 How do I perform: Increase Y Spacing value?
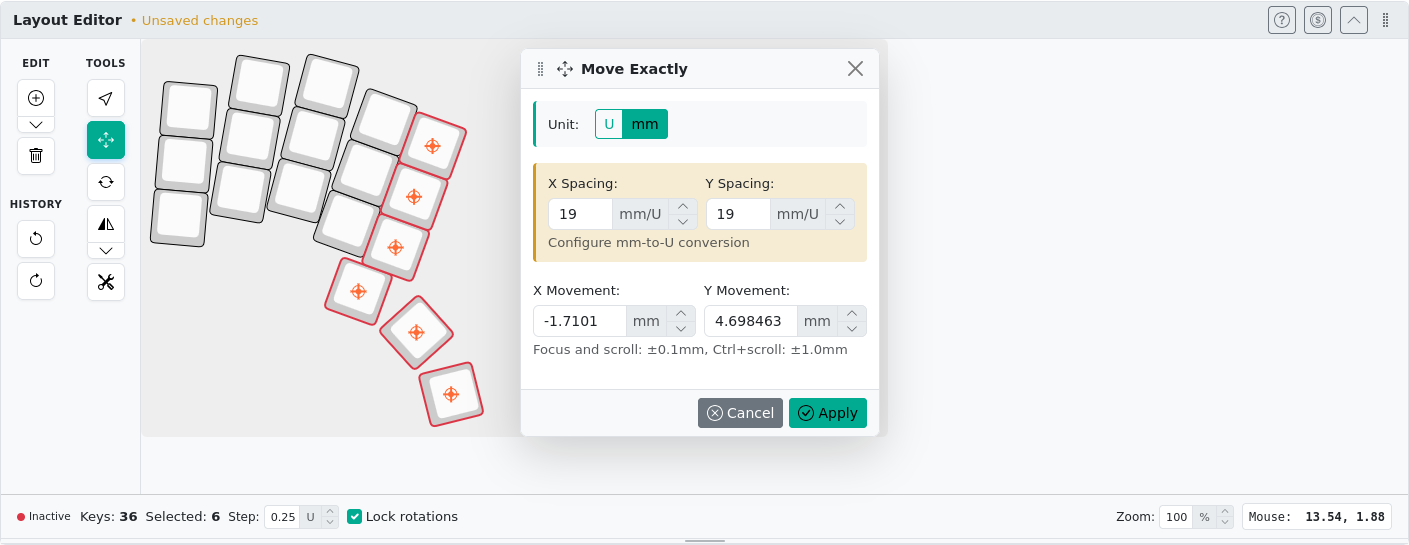tap(840, 207)
